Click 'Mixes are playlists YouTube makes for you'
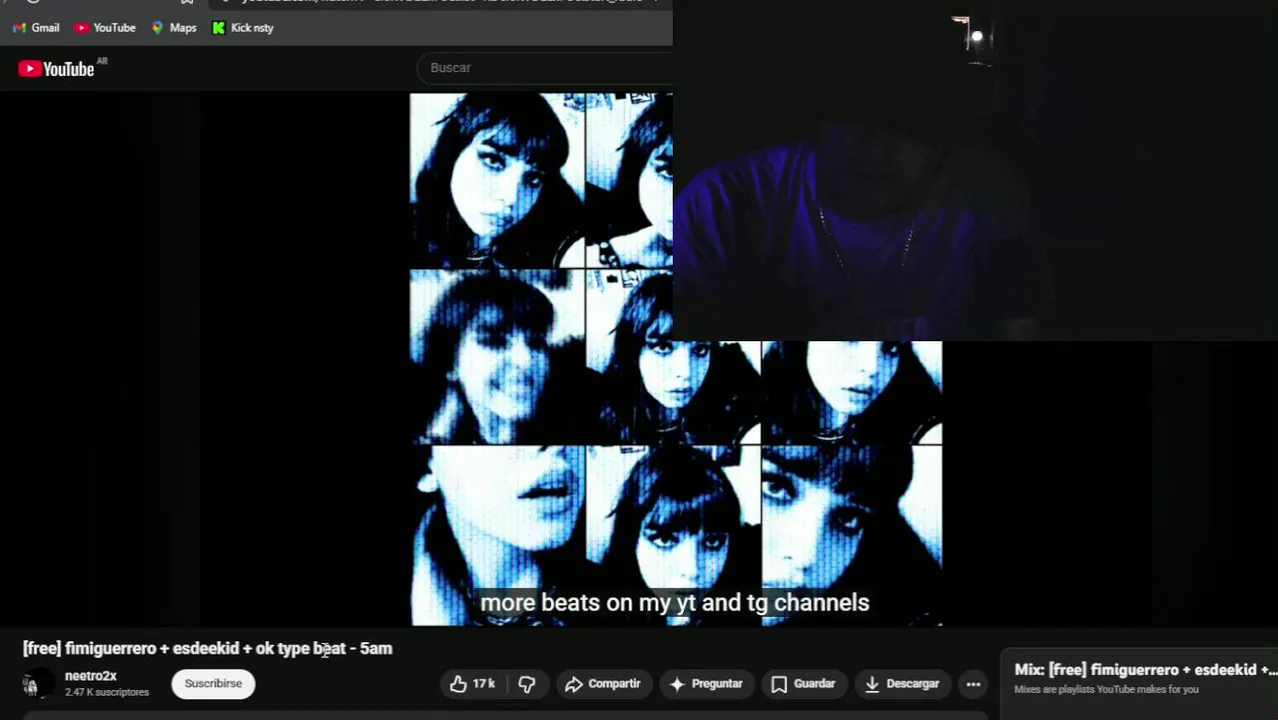Image resolution: width=1278 pixels, height=720 pixels. click(x=1106, y=689)
